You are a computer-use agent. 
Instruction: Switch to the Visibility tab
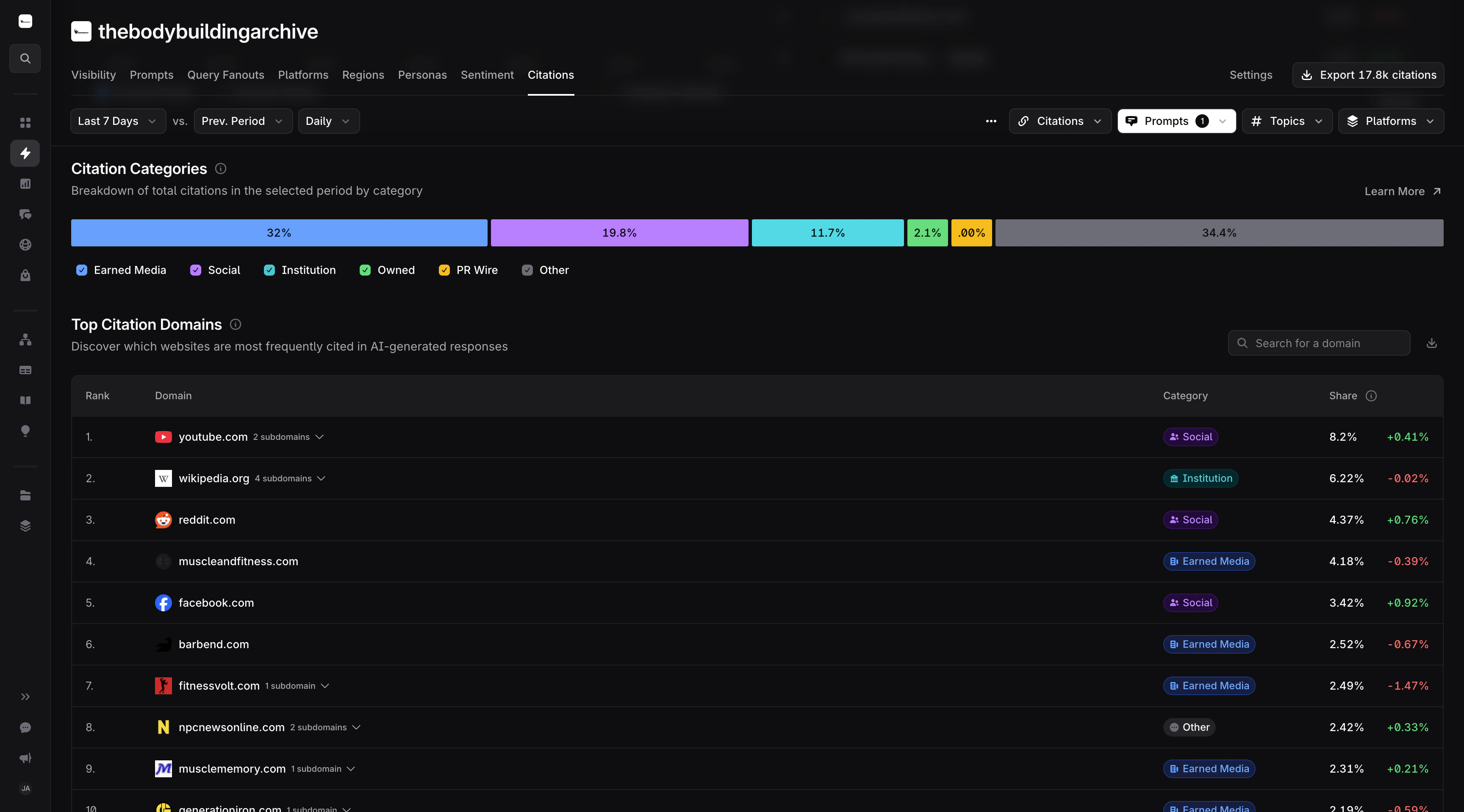click(93, 75)
